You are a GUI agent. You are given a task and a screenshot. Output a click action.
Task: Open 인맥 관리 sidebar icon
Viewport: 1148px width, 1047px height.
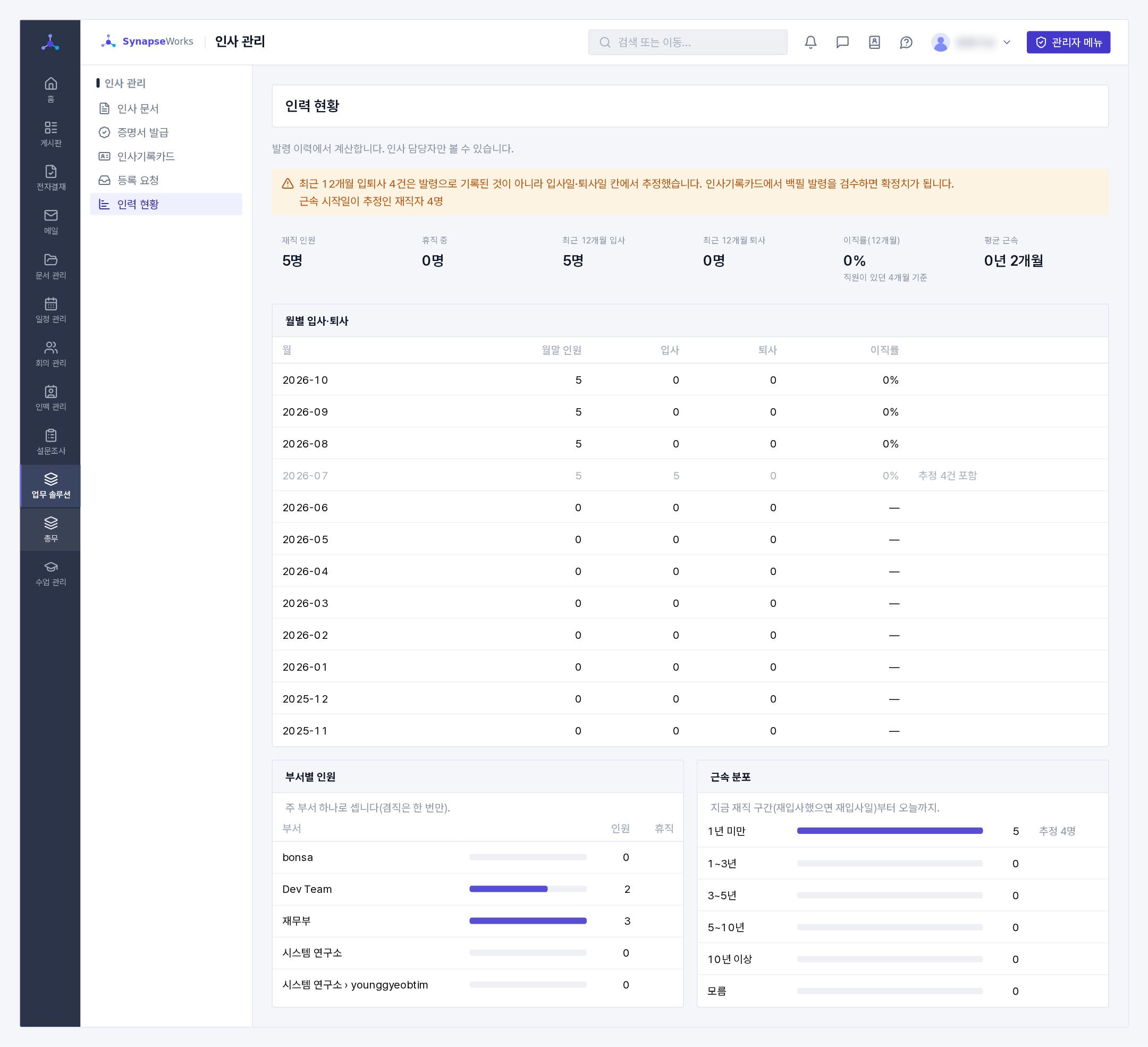point(50,398)
